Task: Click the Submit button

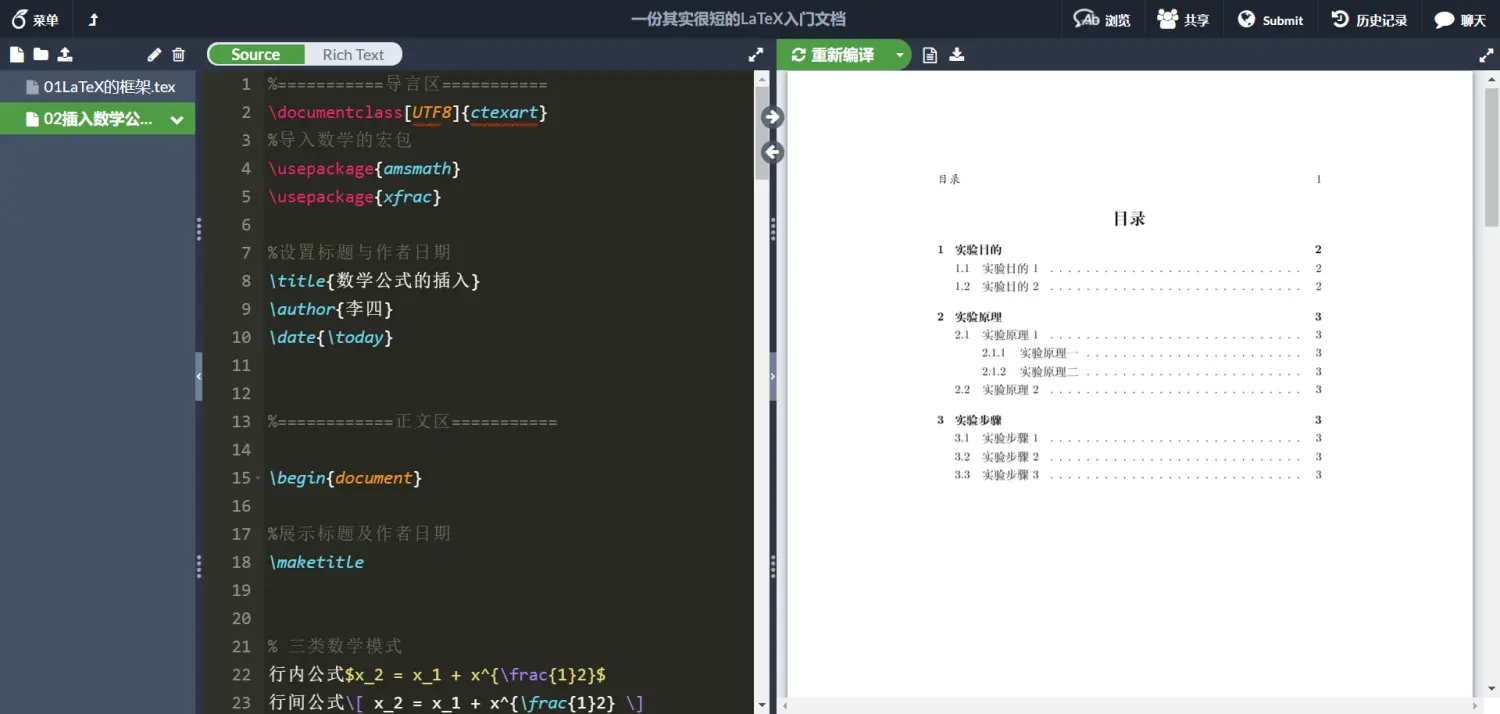Action: click(1271, 20)
